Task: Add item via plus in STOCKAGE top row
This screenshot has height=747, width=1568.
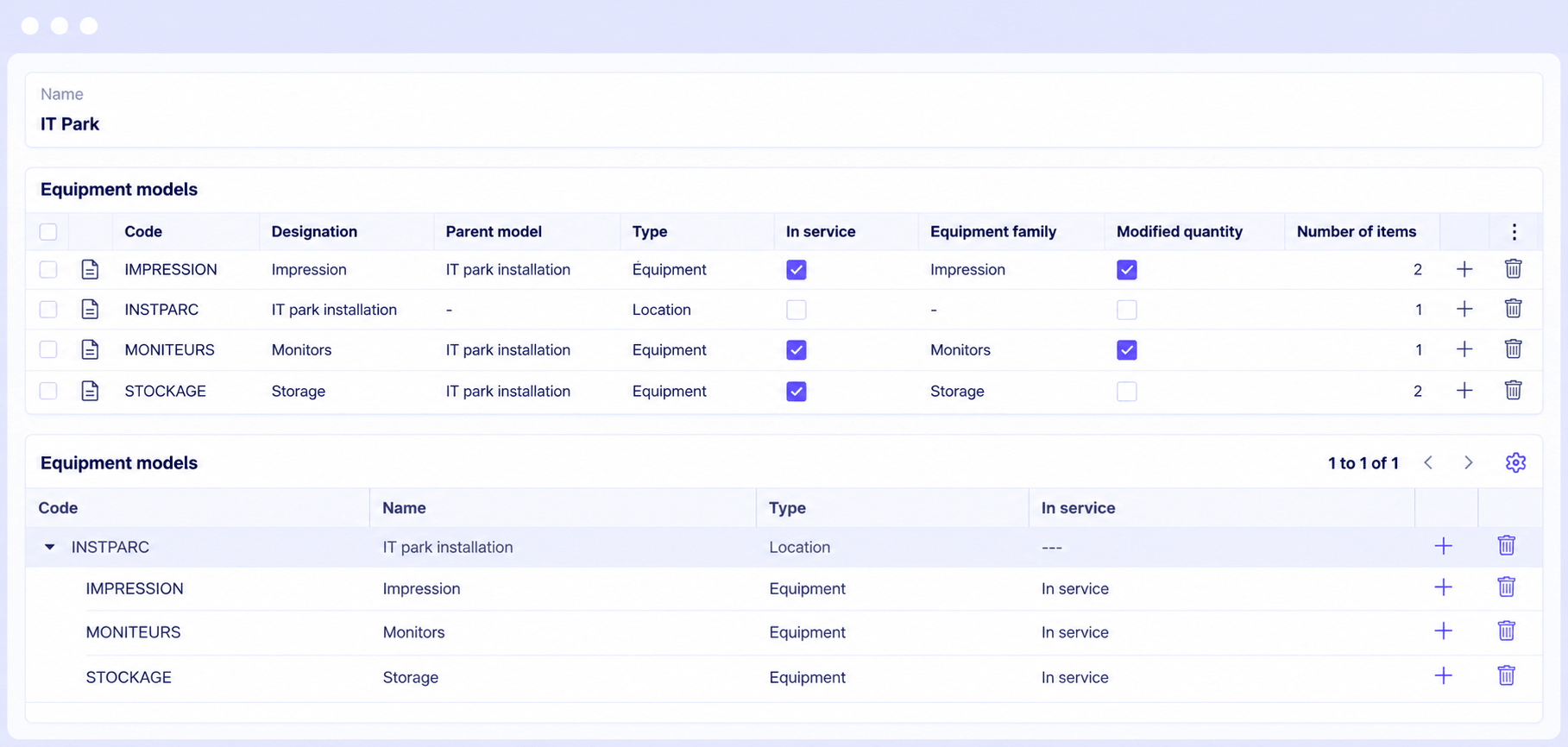Action: 1464,391
